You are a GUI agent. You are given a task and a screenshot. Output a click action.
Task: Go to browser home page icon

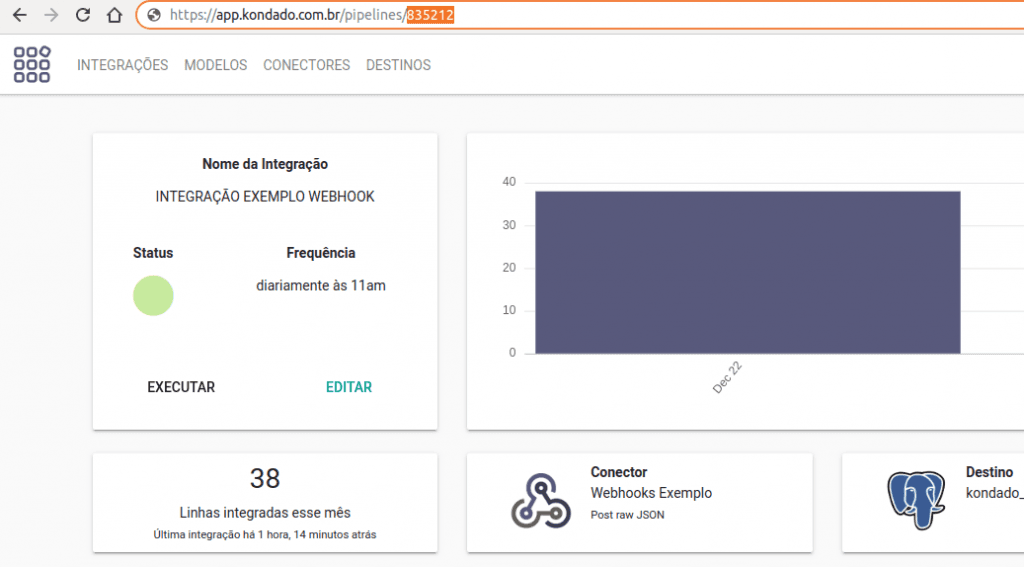(x=115, y=15)
